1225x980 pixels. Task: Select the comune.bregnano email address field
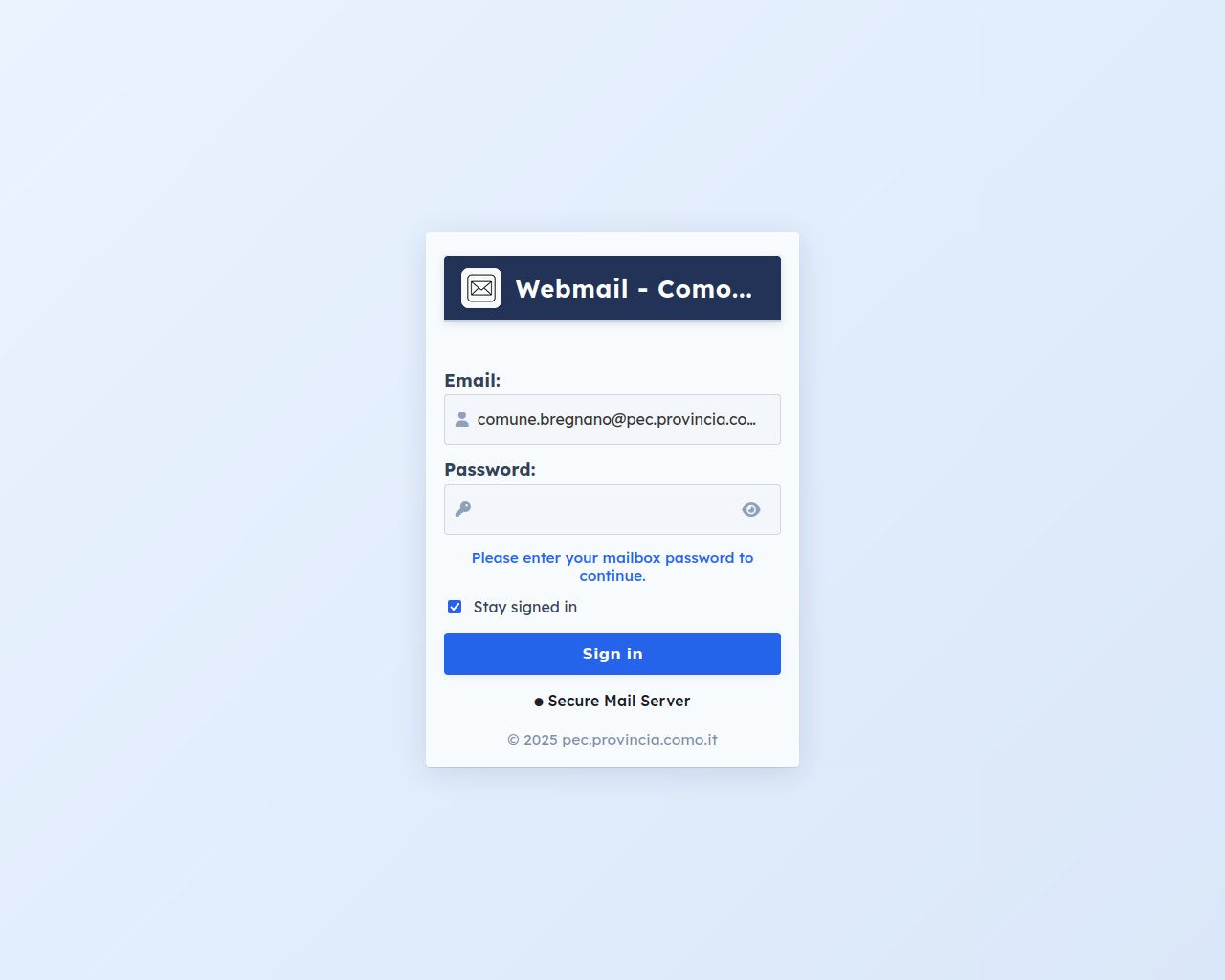pos(612,419)
